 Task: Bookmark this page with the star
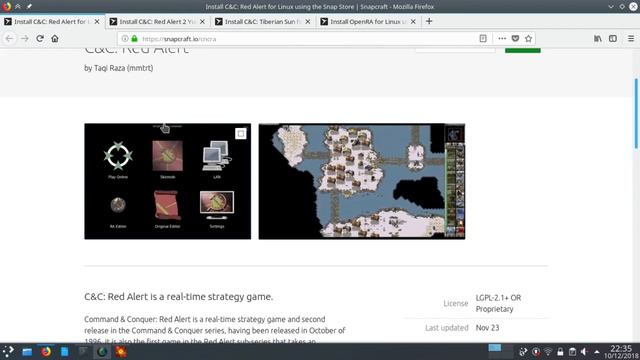click(x=529, y=38)
